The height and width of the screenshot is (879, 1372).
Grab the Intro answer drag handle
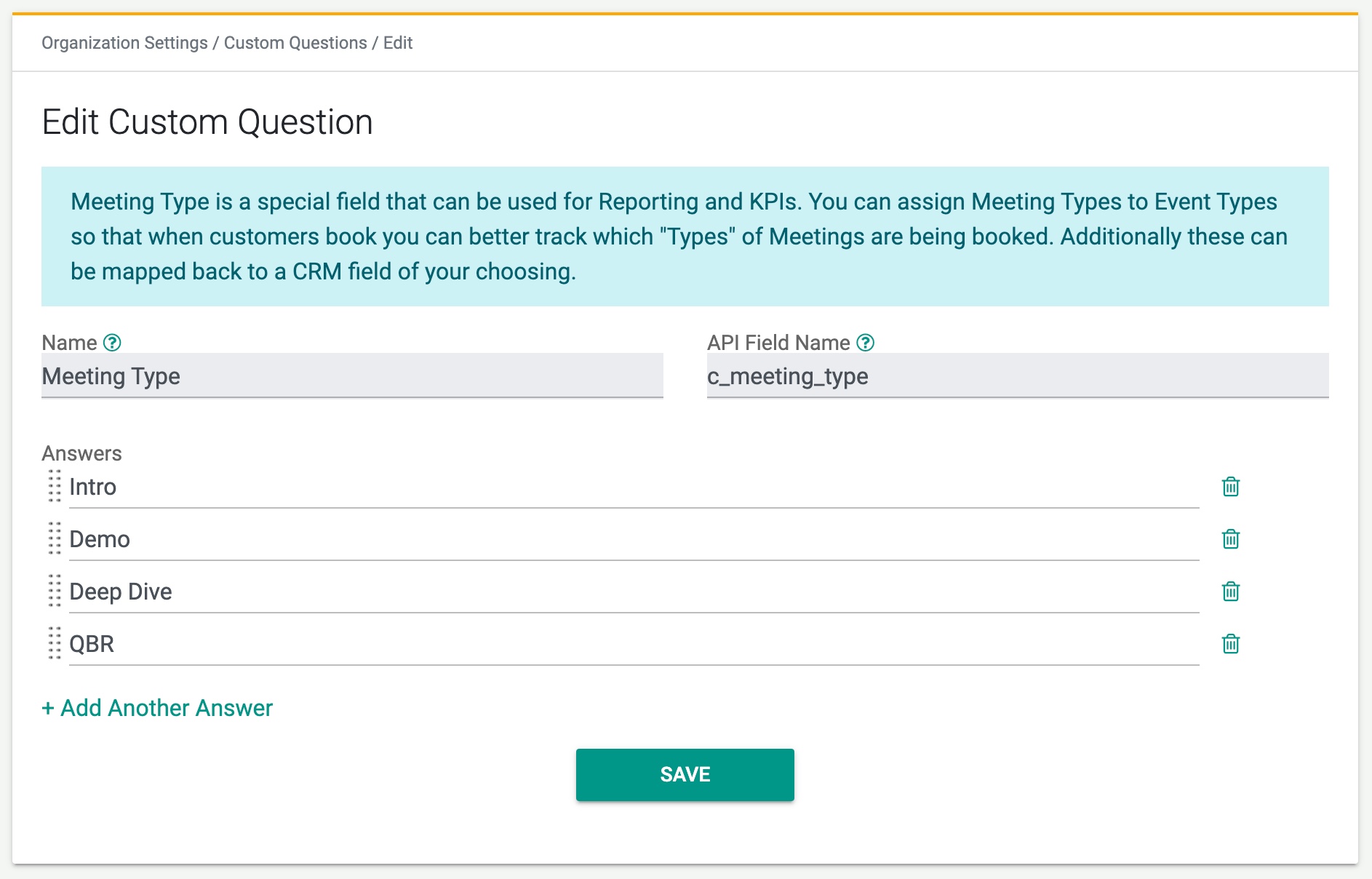[x=53, y=487]
